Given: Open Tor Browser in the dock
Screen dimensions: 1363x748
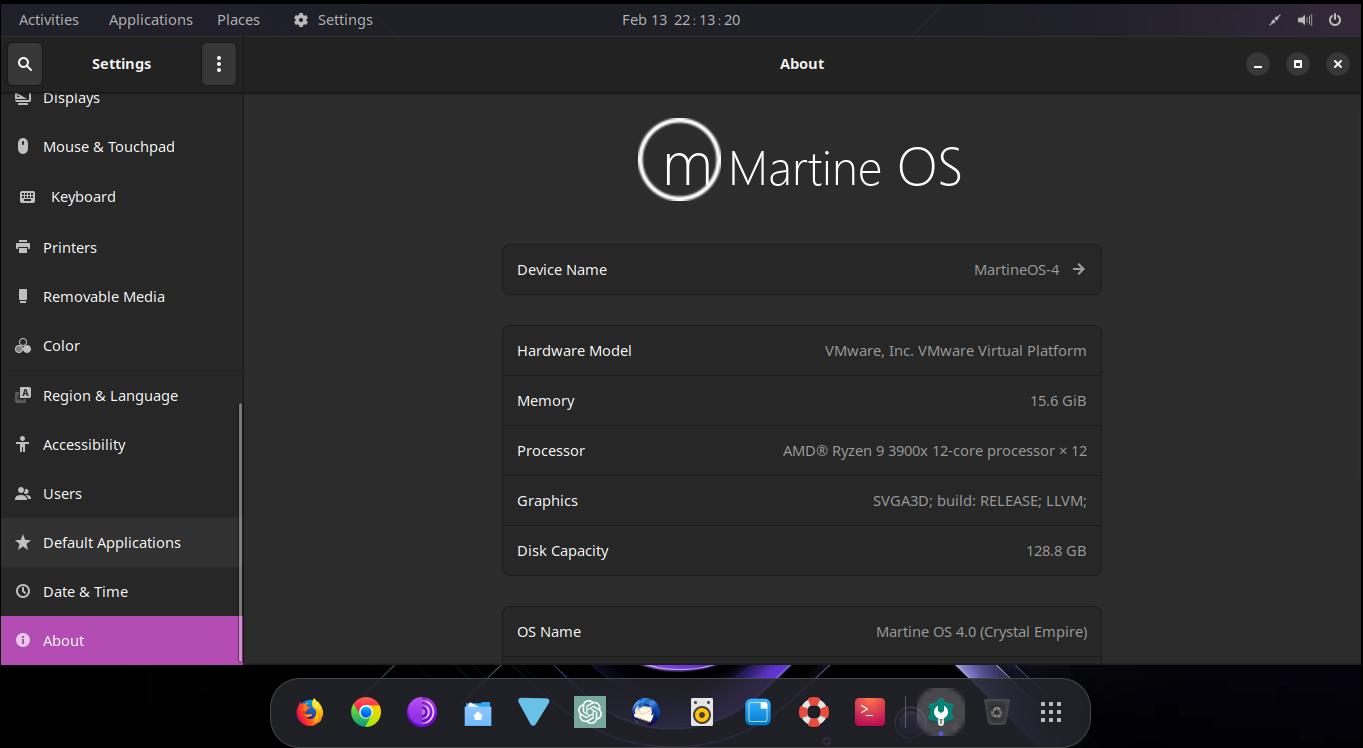Looking at the screenshot, I should pos(422,712).
